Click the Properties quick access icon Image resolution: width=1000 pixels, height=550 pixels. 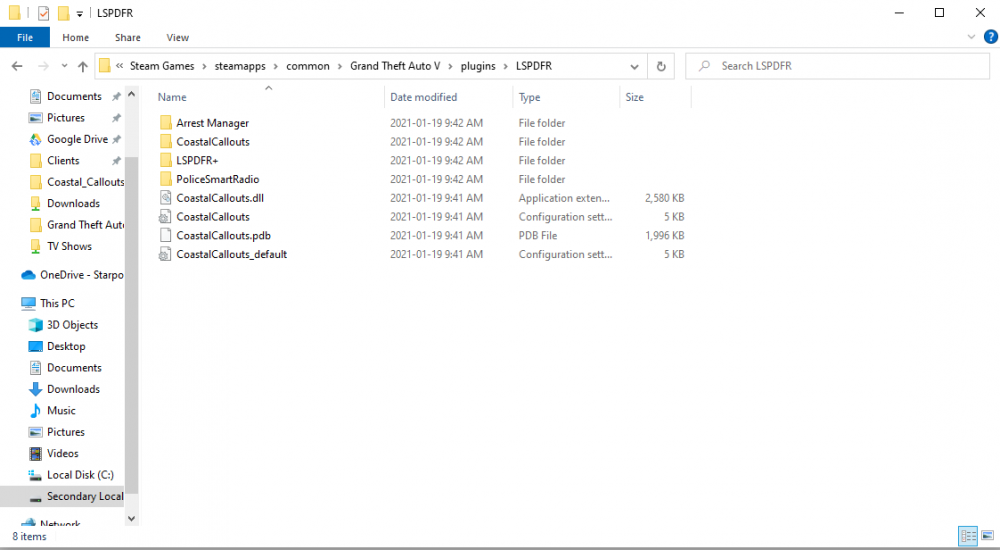click(43, 13)
